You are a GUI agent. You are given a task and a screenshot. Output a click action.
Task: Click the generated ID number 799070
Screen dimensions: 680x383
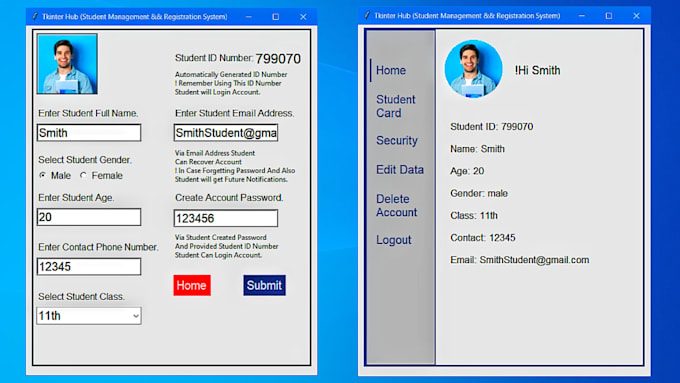click(278, 59)
